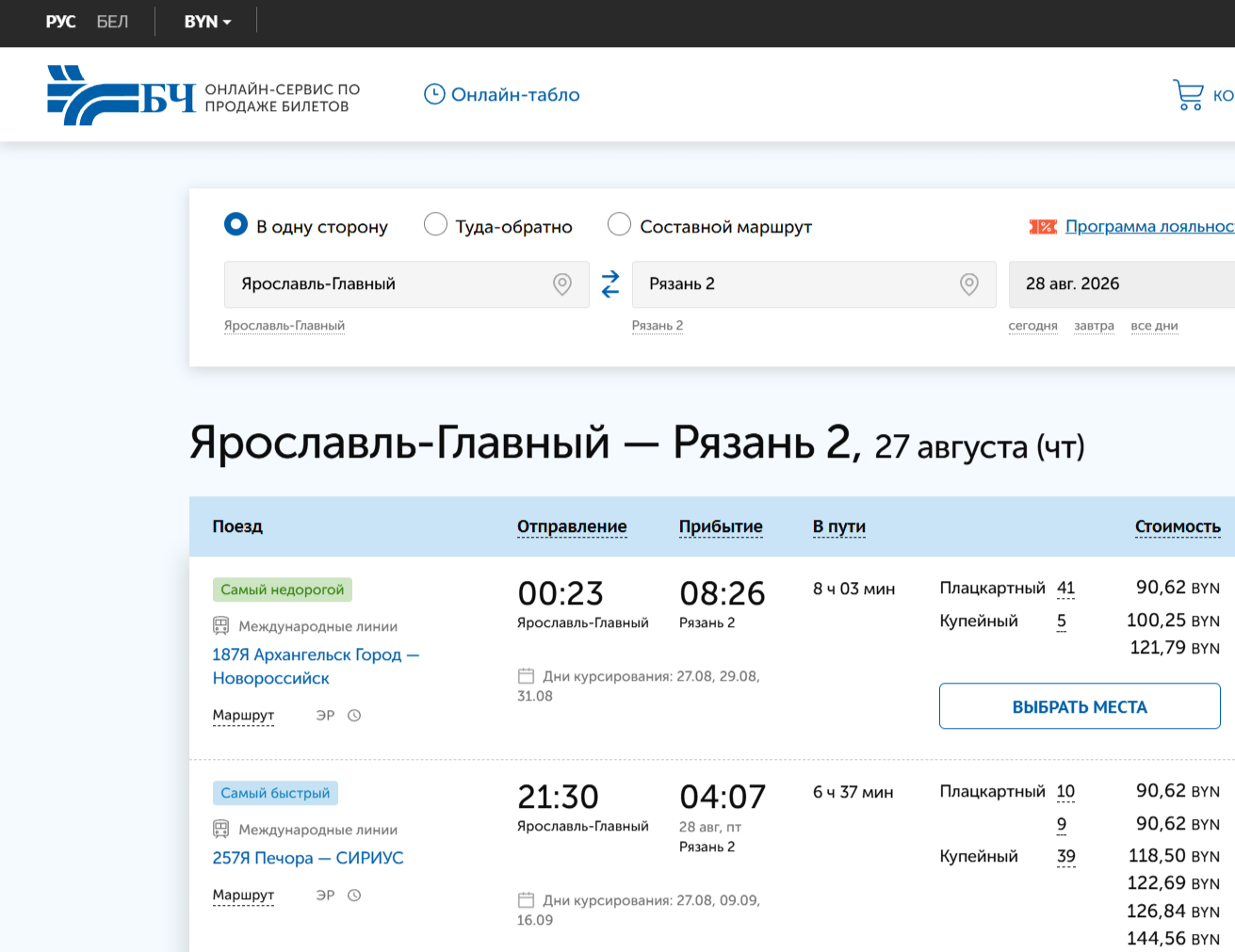This screenshot has height=952, width=1235.
Task: Click the Рязань 2 destination input field
Action: [x=814, y=284]
